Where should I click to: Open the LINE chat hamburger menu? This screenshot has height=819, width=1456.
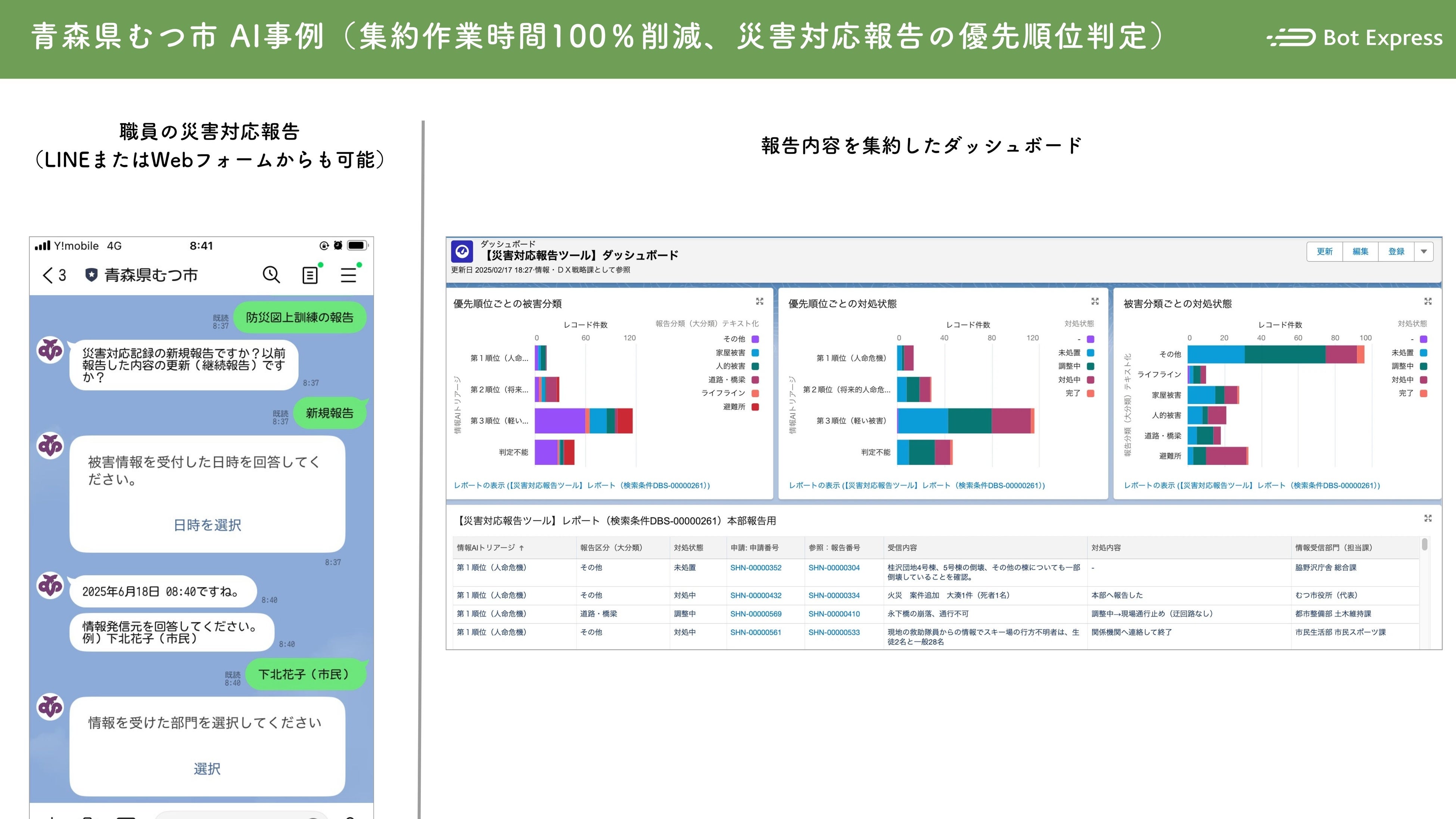[348, 275]
